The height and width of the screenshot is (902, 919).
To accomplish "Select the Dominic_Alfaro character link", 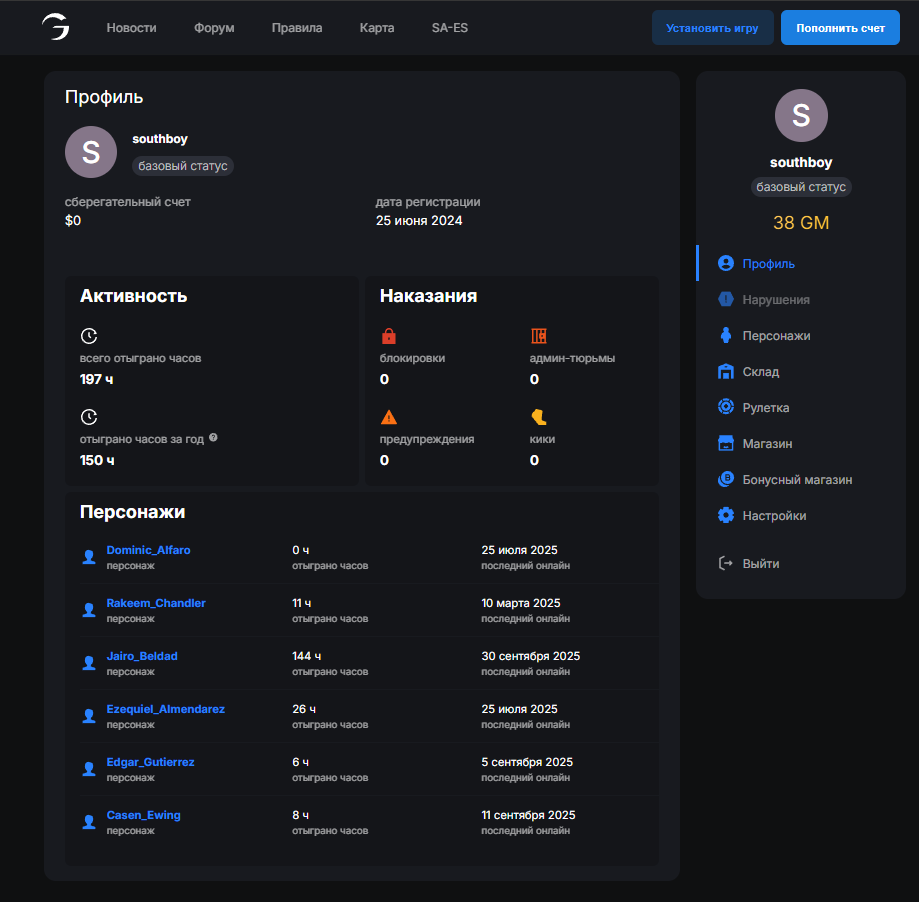I will click(148, 550).
